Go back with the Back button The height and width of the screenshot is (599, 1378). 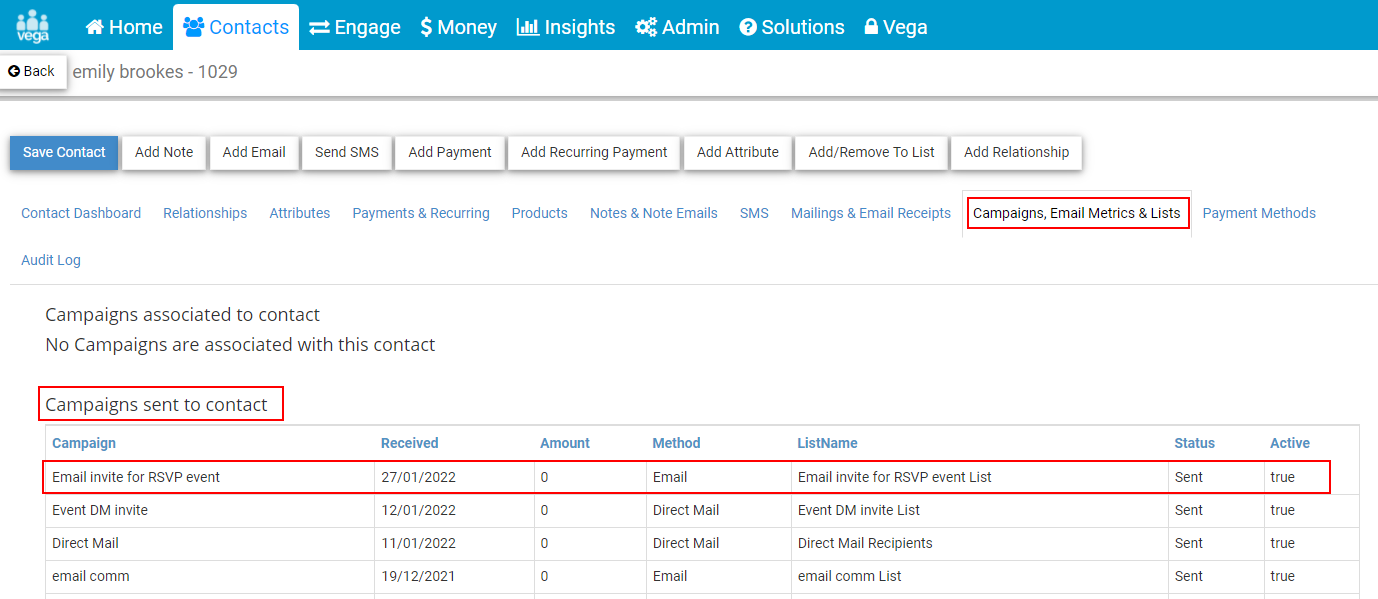[x=32, y=71]
